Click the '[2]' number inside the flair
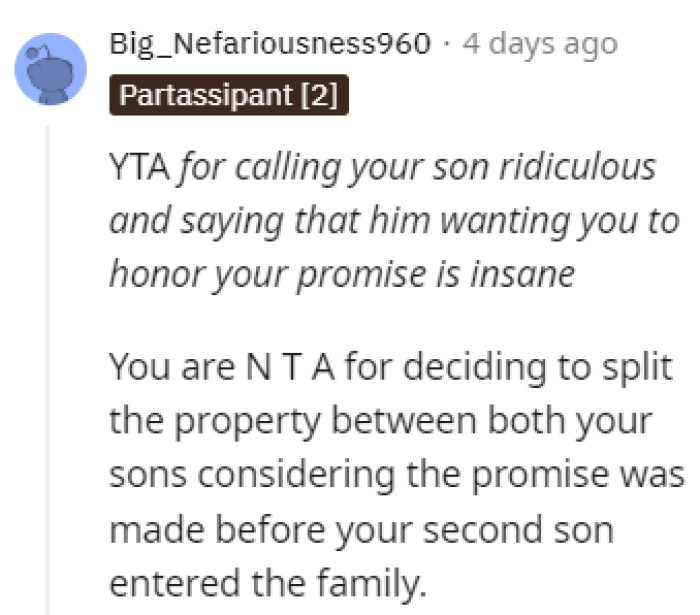 pos(320,97)
